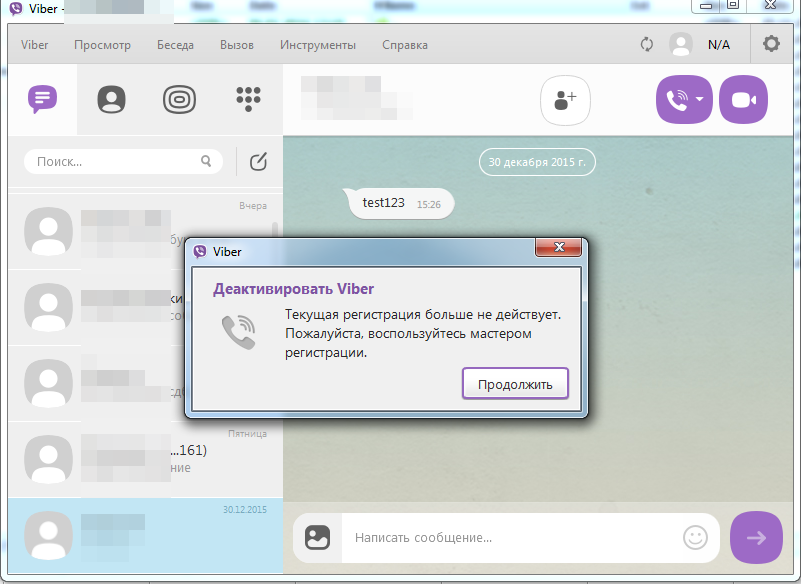Open the Справка menu
The image size is (801, 584).
pos(404,44)
